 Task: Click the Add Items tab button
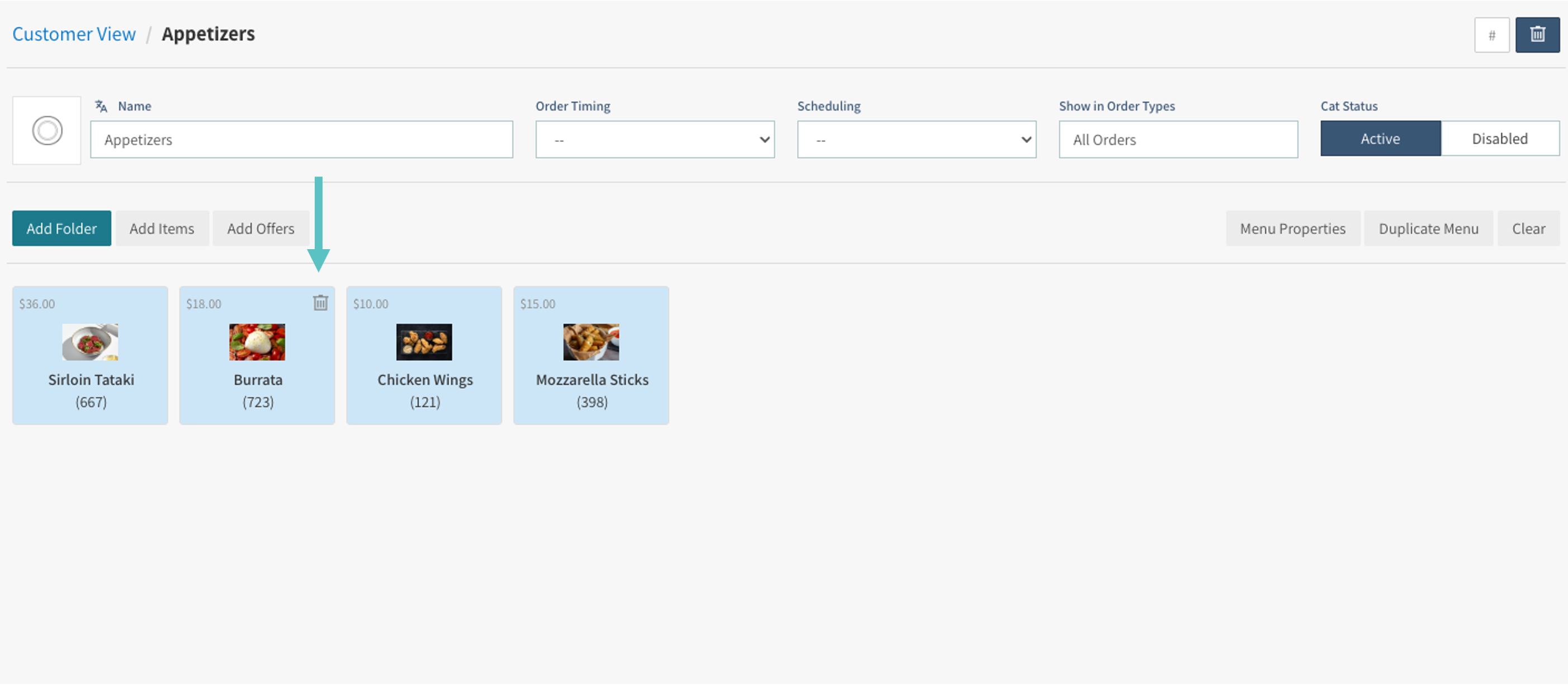click(162, 228)
